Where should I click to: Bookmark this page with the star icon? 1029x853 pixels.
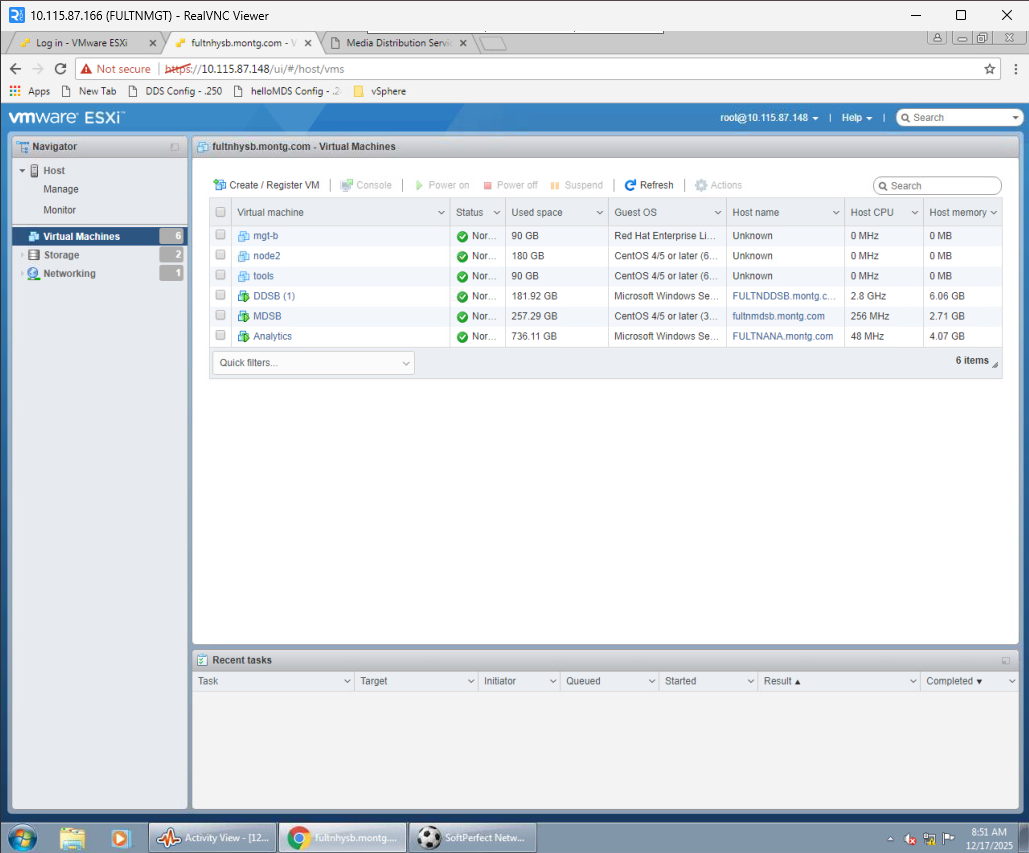[x=990, y=69]
